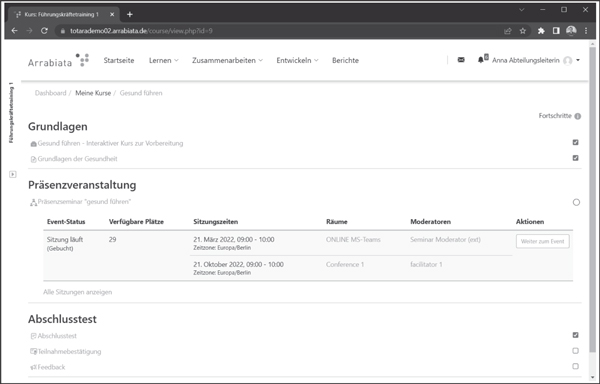Open browser side panel icon

pyautogui.click(x=556, y=31)
